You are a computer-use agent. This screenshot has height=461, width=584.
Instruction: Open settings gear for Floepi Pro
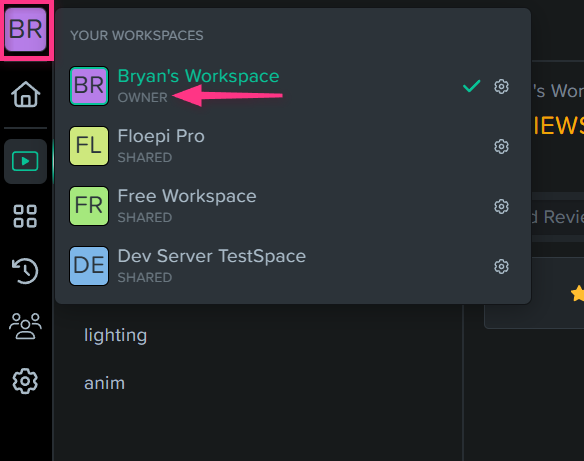(501, 146)
